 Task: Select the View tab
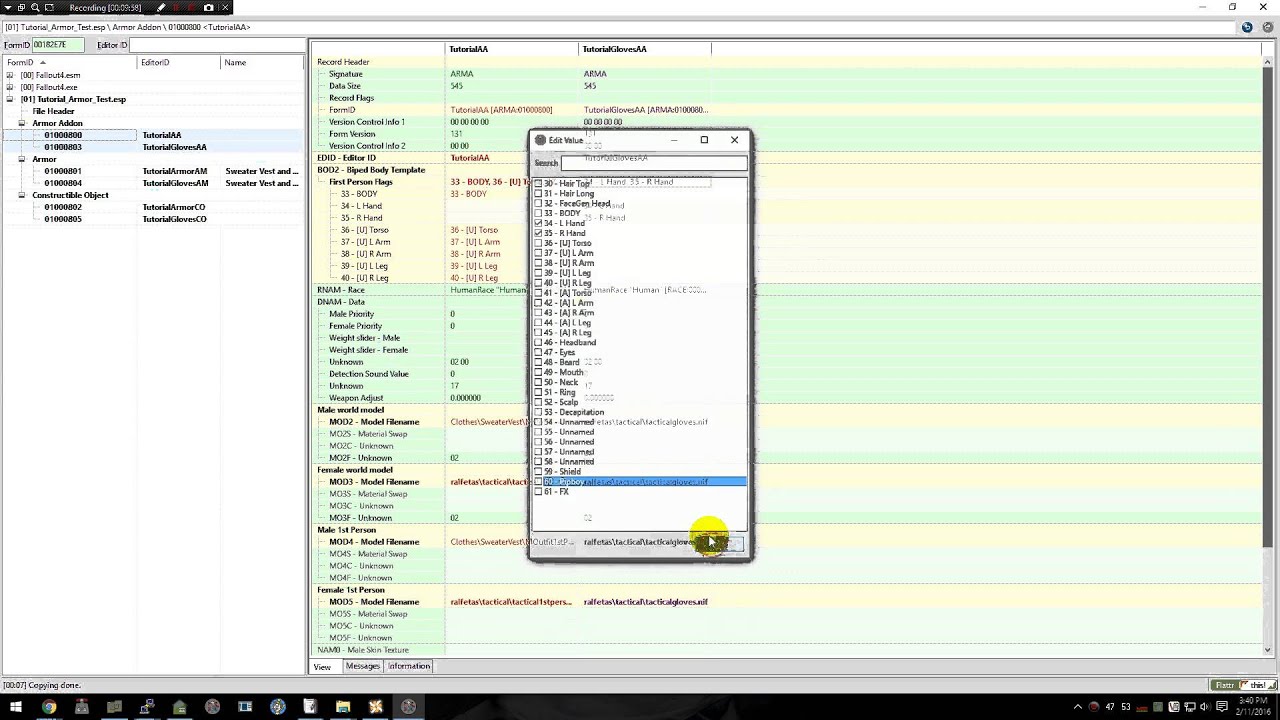click(x=322, y=666)
